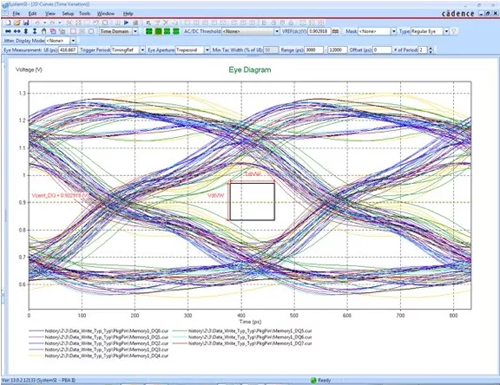Image resolution: width=500 pixels, height=385 pixels.
Task: Open the Type Regular Eye dropdown
Action: [446, 31]
